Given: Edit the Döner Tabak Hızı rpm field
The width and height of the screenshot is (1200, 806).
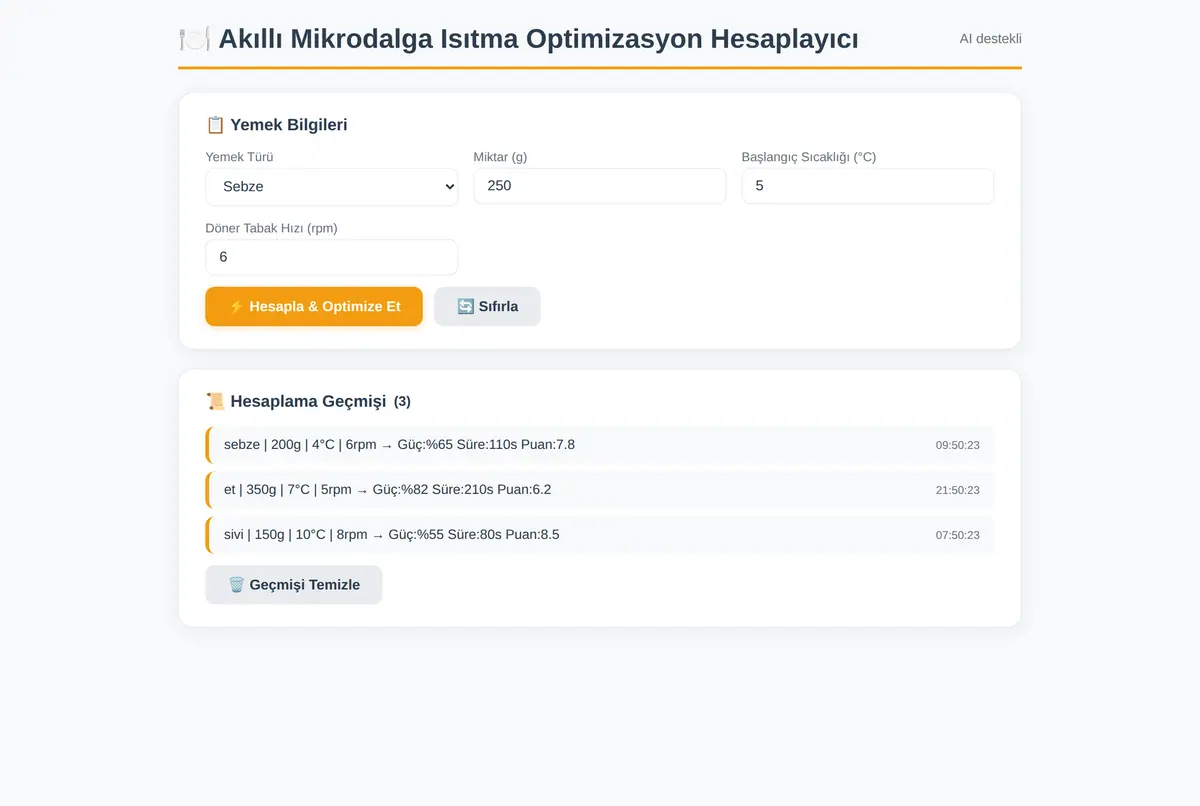Looking at the screenshot, I should coord(331,257).
